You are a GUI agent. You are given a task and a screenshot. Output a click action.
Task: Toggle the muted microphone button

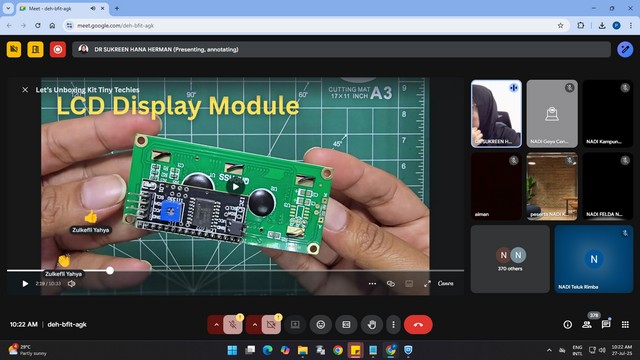pos(233,324)
